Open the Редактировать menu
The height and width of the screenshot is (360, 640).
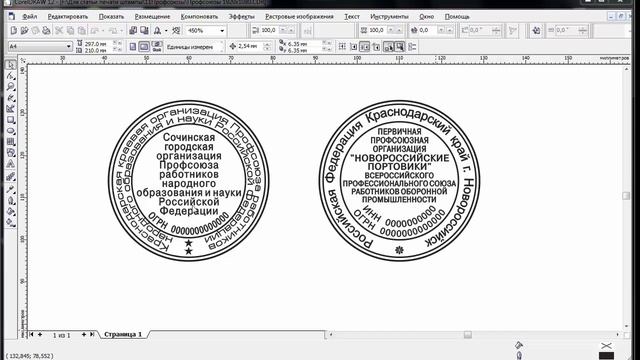[x=68, y=17]
